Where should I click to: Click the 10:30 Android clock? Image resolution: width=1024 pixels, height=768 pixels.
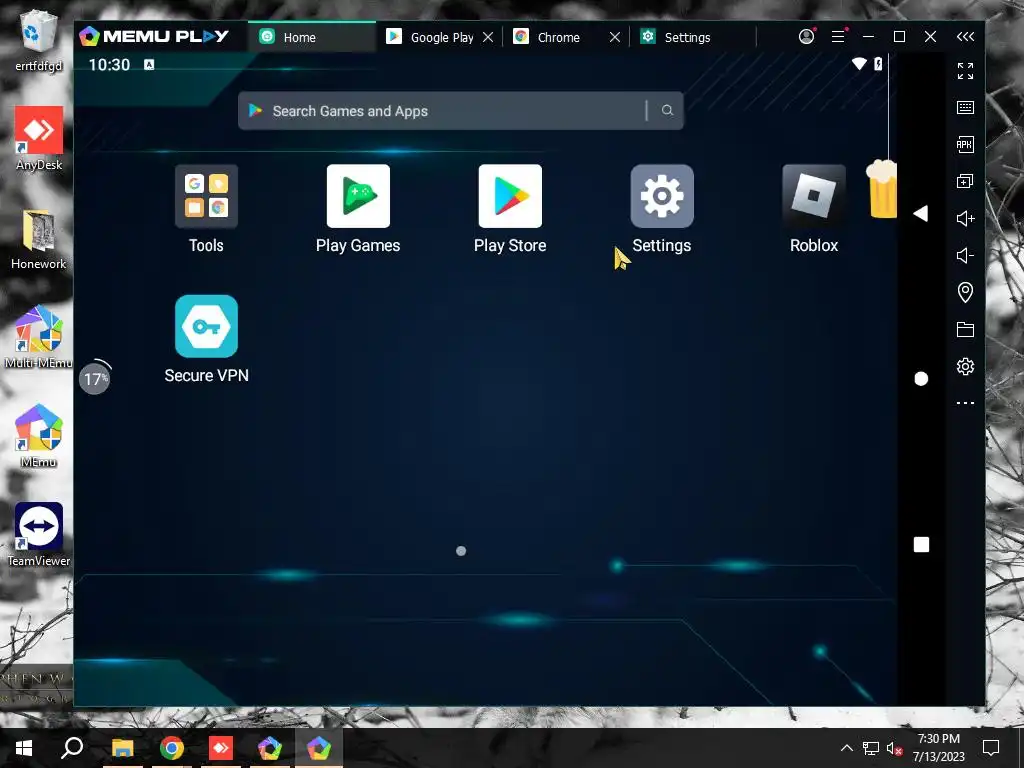coord(109,65)
